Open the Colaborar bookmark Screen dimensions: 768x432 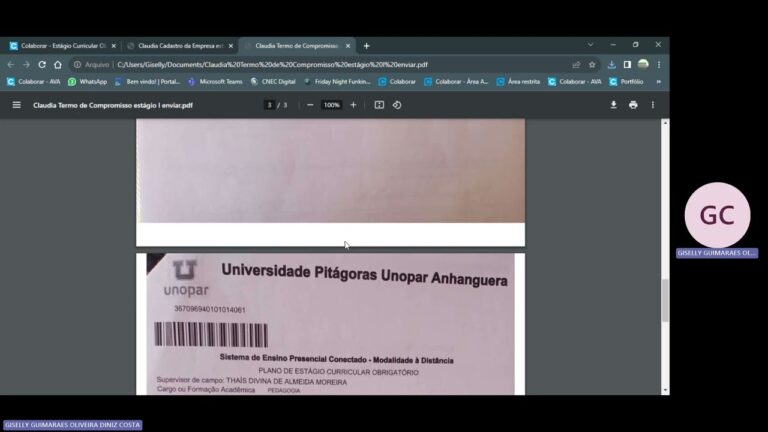[397, 82]
